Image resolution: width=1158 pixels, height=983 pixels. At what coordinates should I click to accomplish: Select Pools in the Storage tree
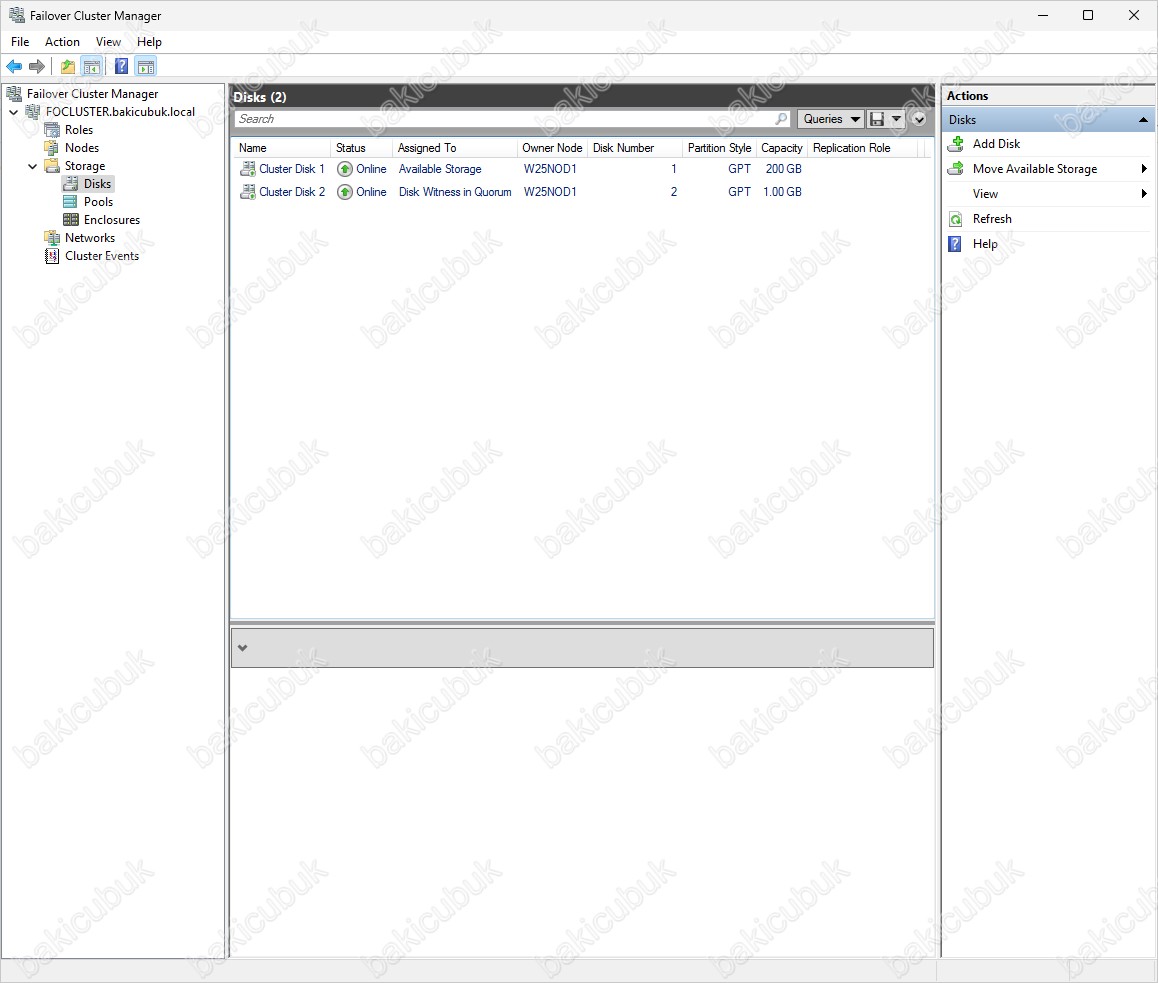tap(98, 202)
